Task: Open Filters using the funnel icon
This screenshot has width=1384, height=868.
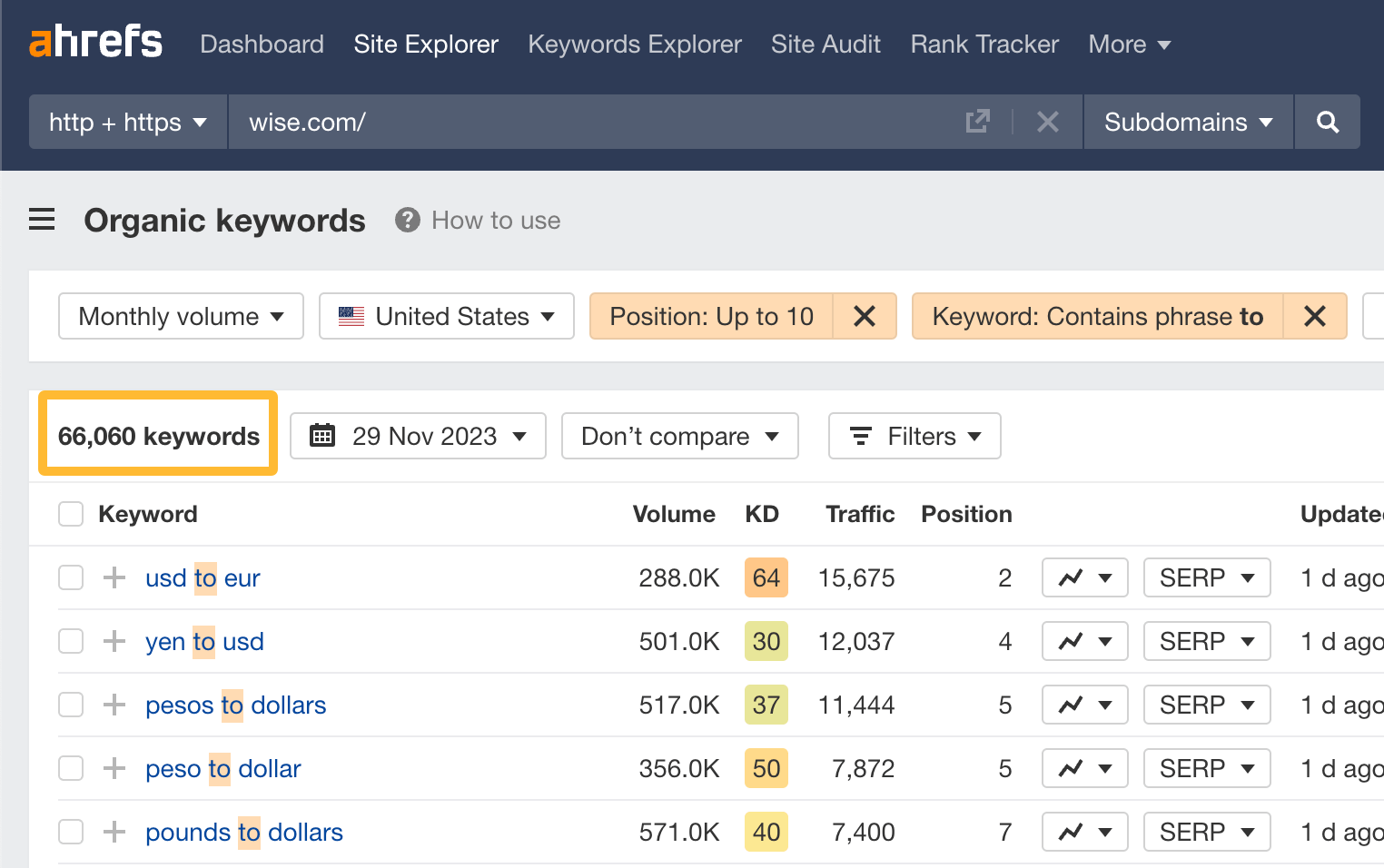Action: pos(860,436)
